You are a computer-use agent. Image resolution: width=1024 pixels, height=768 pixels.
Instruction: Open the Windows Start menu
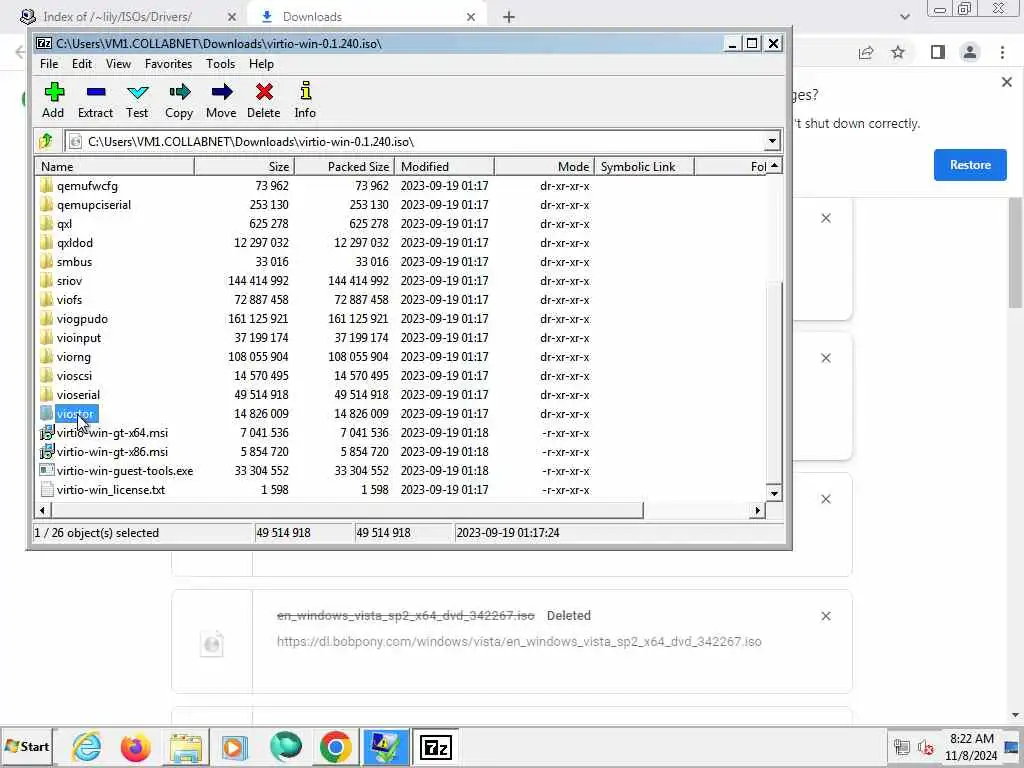[27, 746]
